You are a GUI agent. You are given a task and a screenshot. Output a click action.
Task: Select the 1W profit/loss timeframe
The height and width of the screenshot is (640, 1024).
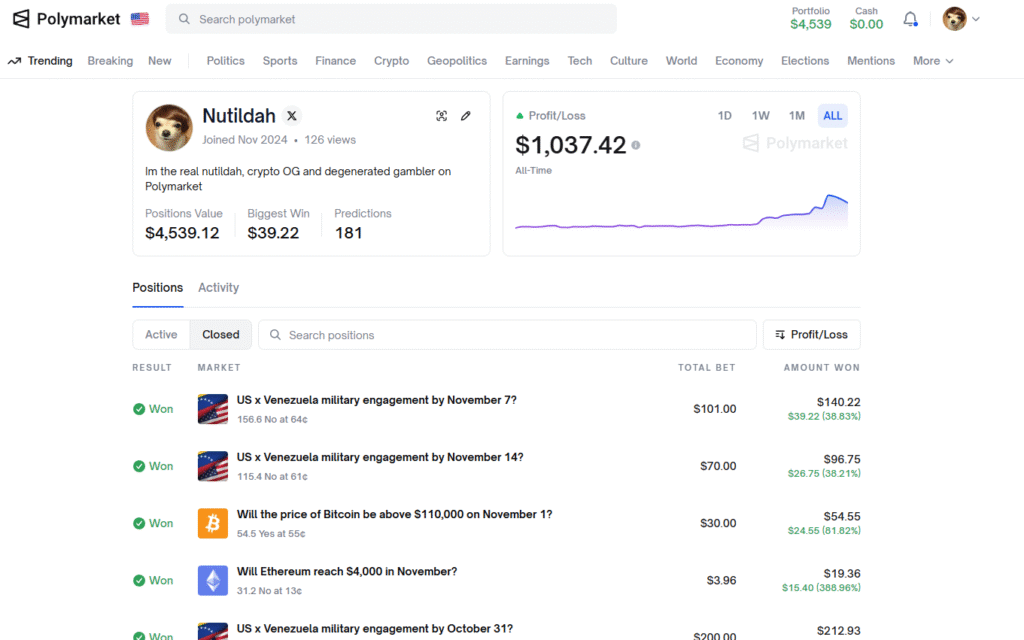(761, 116)
